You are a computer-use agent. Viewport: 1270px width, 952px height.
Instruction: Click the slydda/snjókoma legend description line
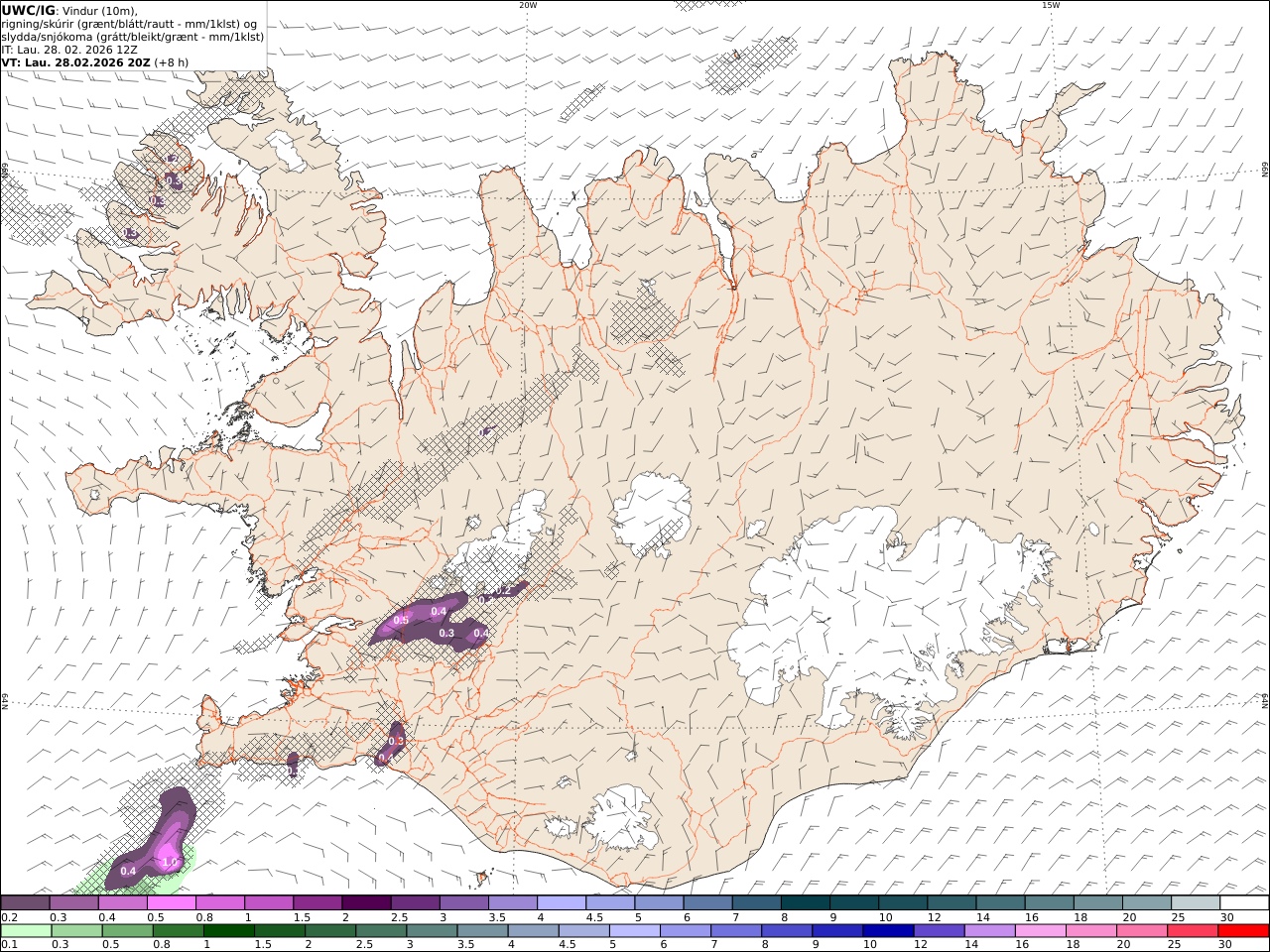click(133, 36)
